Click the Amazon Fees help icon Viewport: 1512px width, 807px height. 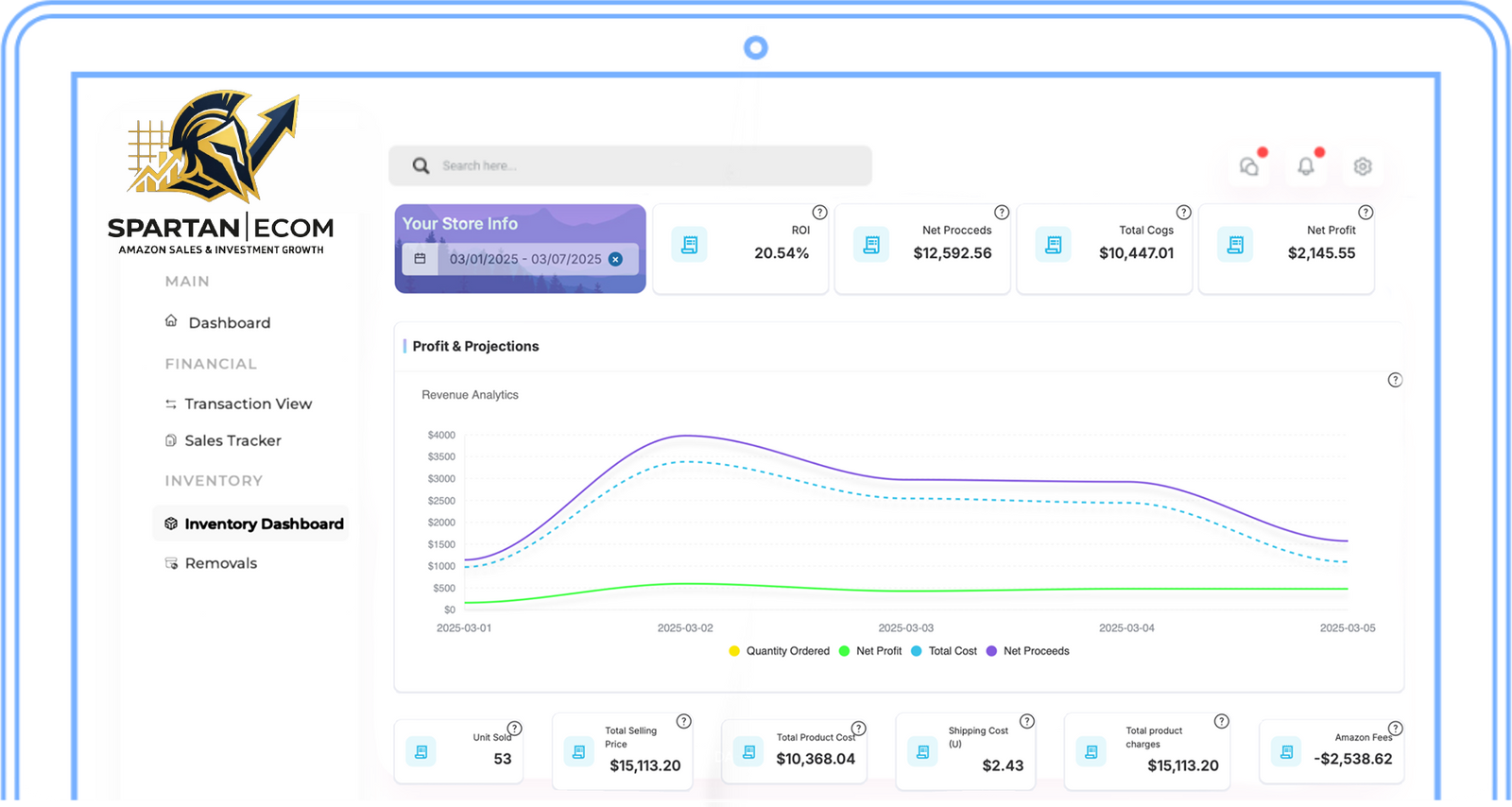coord(1396,729)
